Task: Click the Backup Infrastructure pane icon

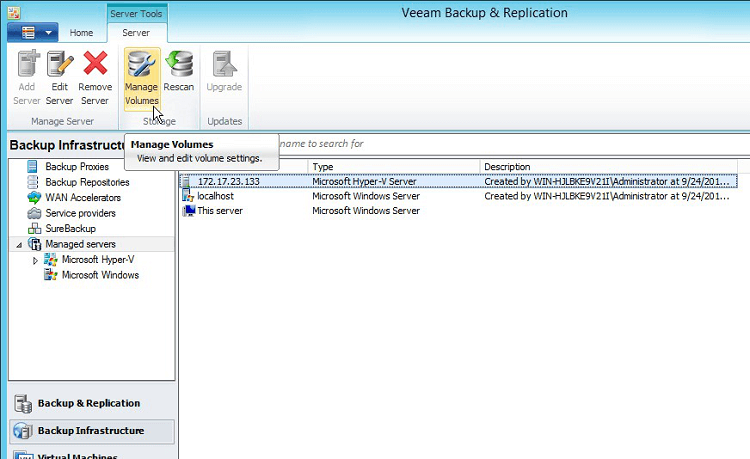Action: pos(23,431)
